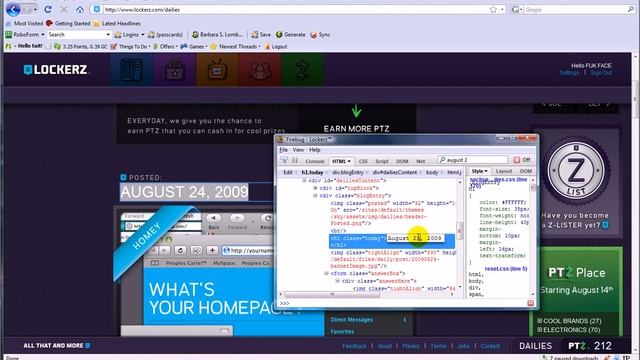Expand the div id=topBlock node

tap(315, 188)
